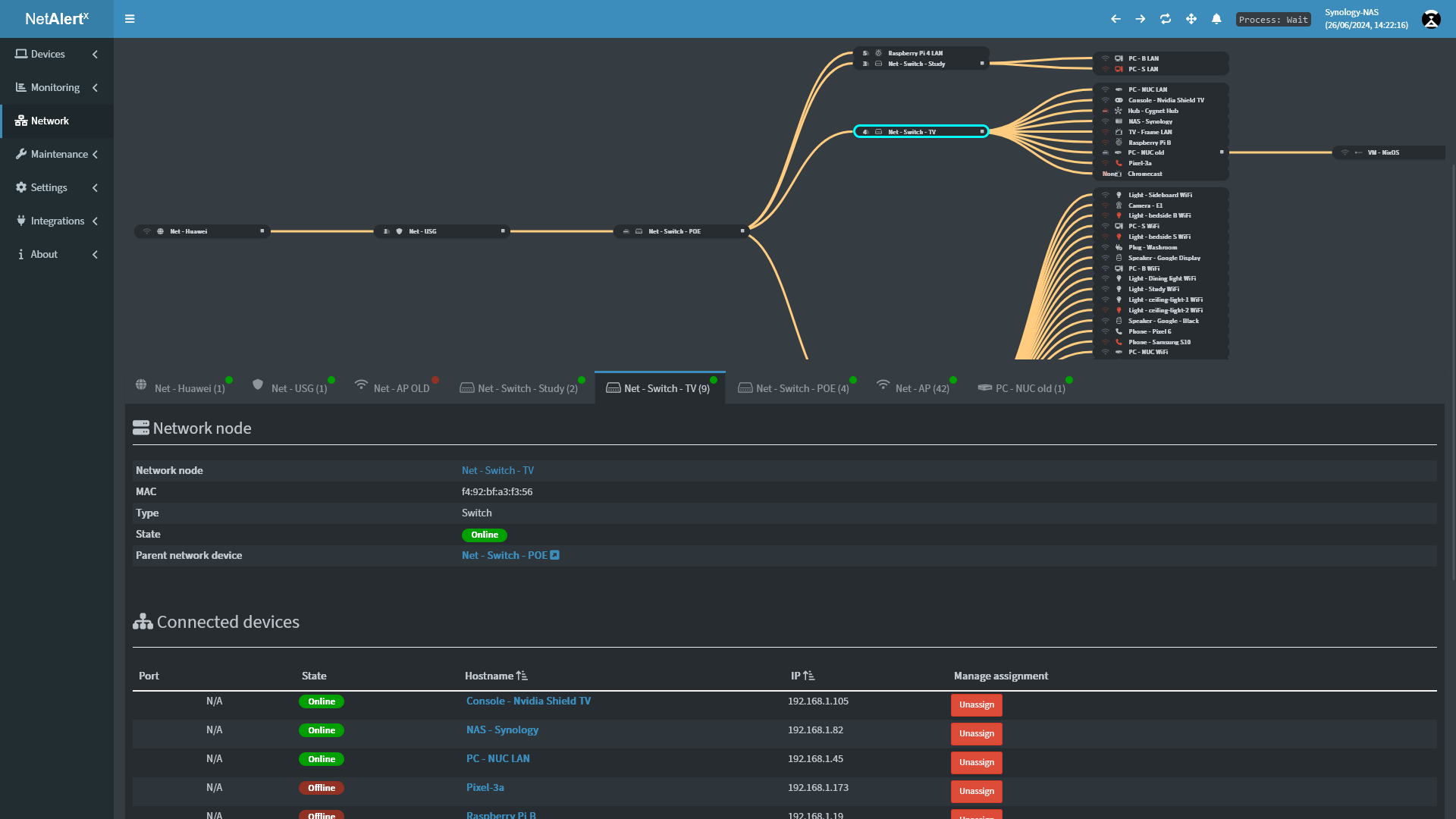Viewport: 1456px width, 819px height.
Task: Click the Integrations sidebar icon
Action: point(21,220)
